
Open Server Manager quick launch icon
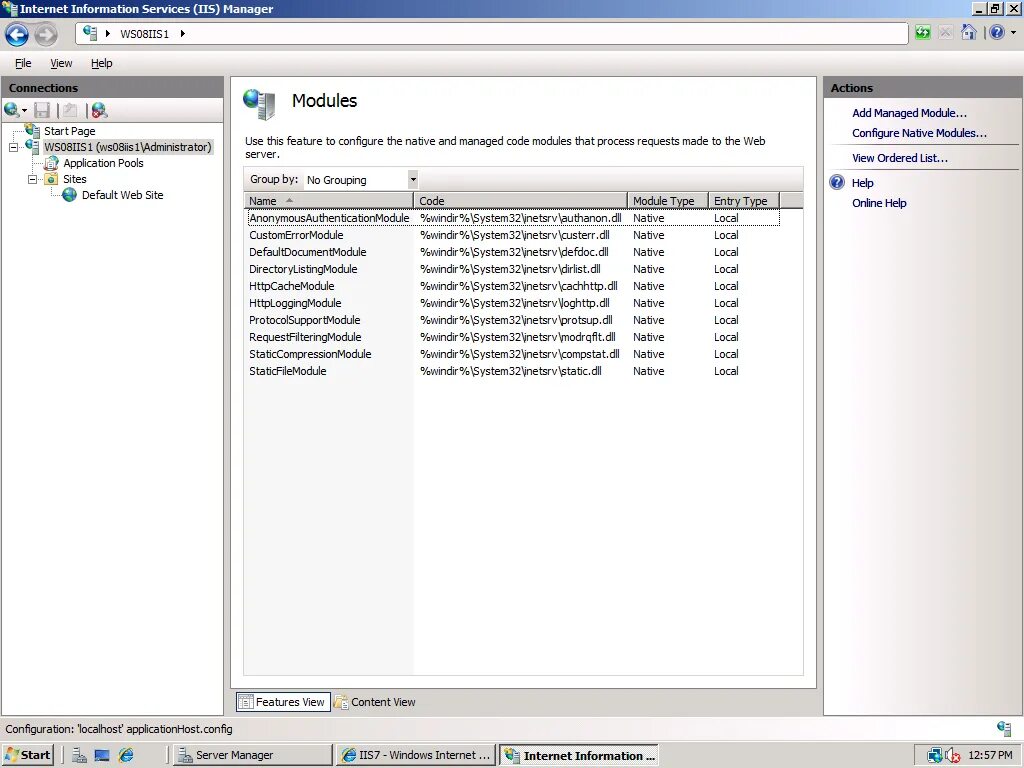tap(79, 755)
